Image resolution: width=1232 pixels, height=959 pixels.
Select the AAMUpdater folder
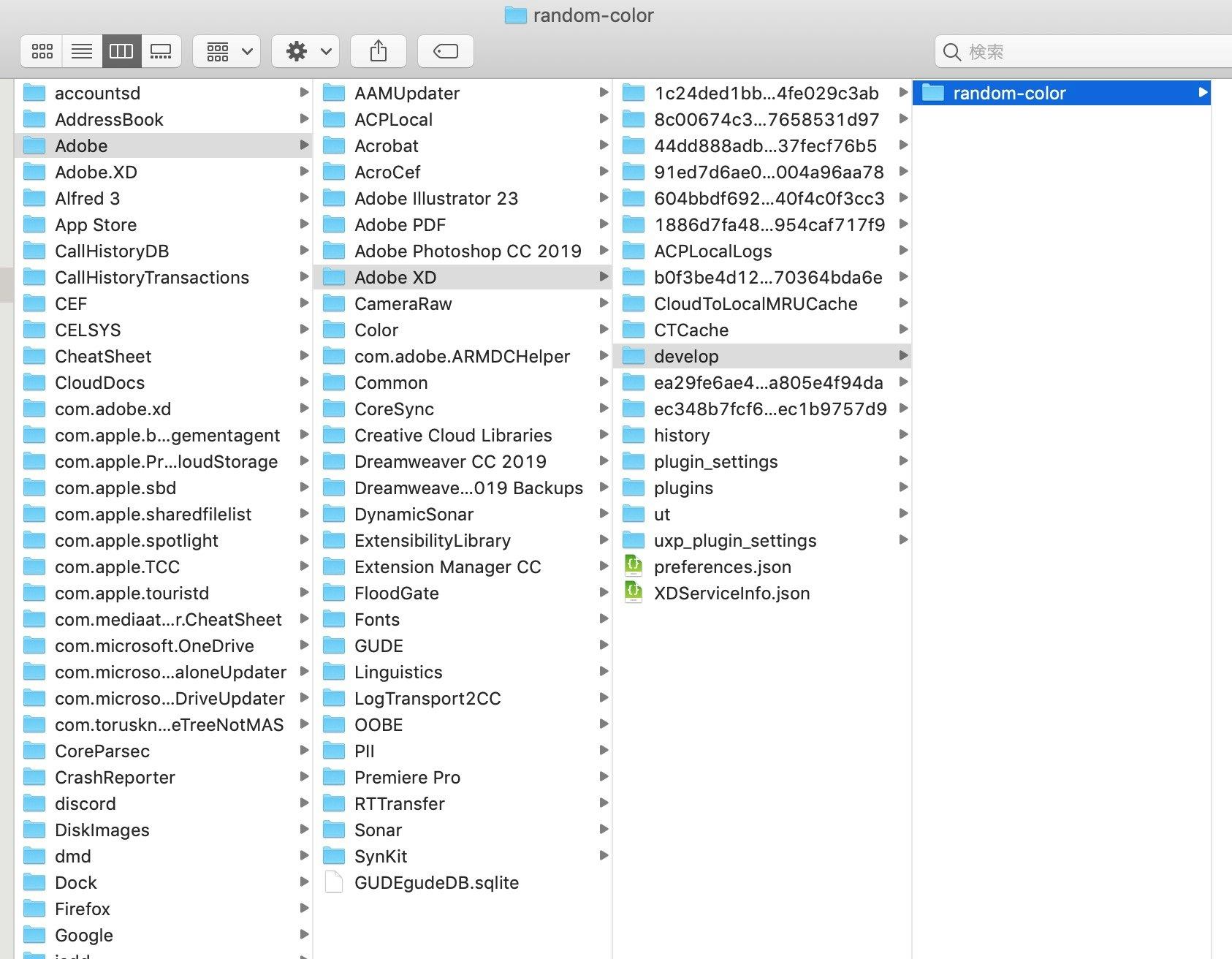[463, 93]
